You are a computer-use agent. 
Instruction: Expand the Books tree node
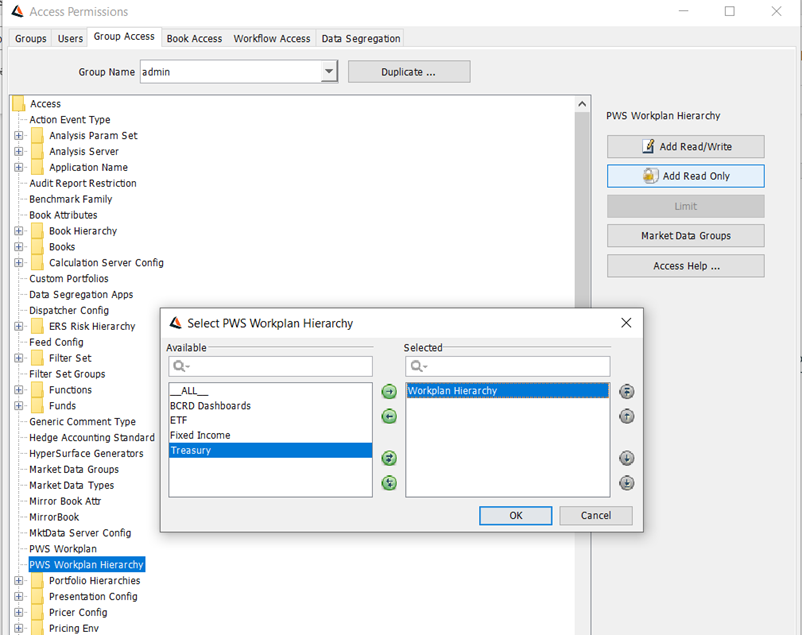pyautogui.click(x=19, y=247)
